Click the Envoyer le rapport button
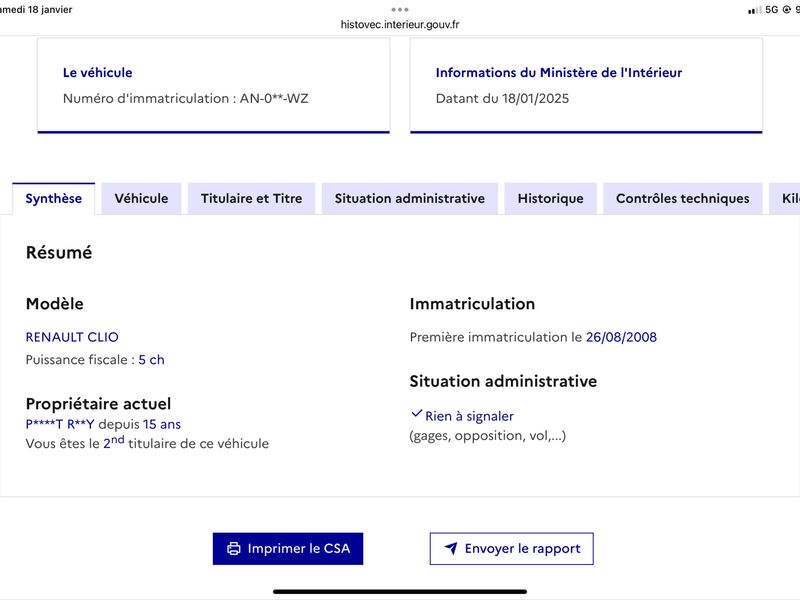Viewport: 800px width, 600px height. click(512, 548)
